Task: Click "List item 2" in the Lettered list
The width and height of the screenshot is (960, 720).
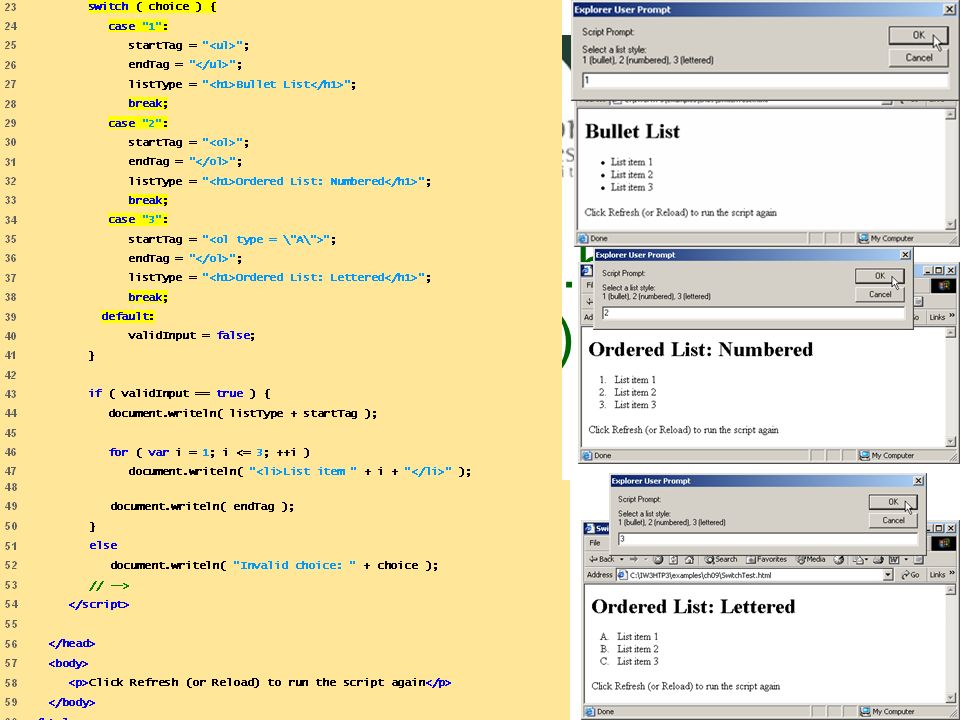Action: click(637, 649)
